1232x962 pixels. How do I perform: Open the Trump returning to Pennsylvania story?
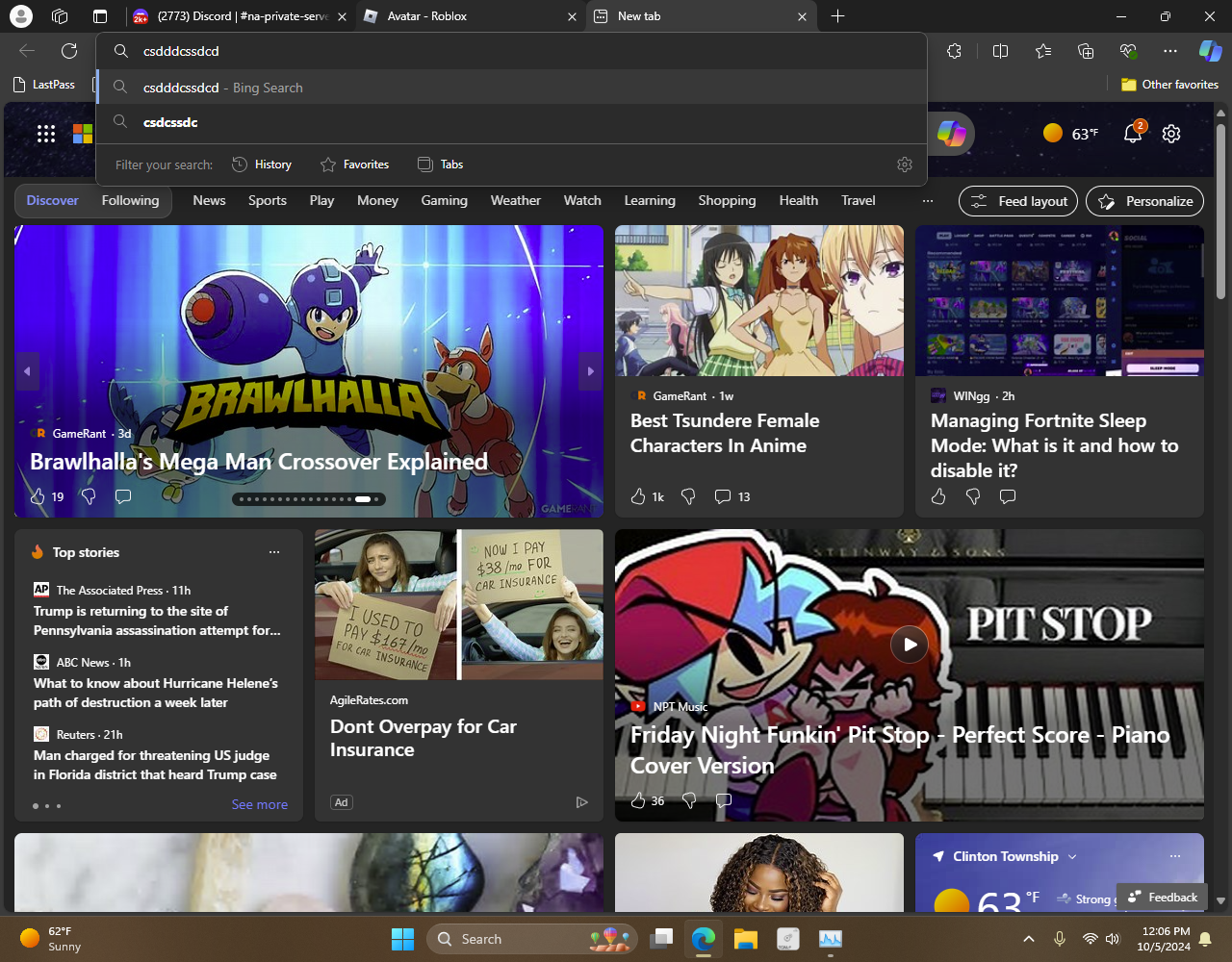[157, 620]
